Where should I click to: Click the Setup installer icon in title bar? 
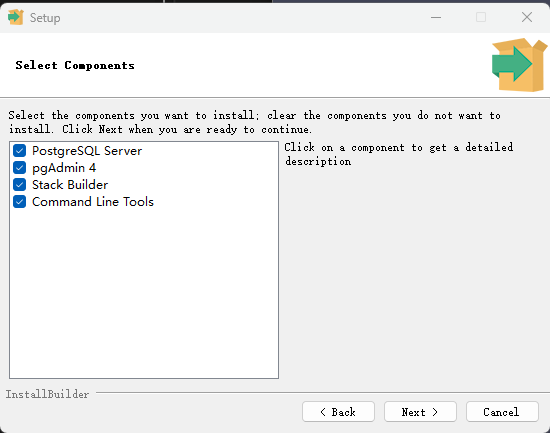click(x=16, y=17)
